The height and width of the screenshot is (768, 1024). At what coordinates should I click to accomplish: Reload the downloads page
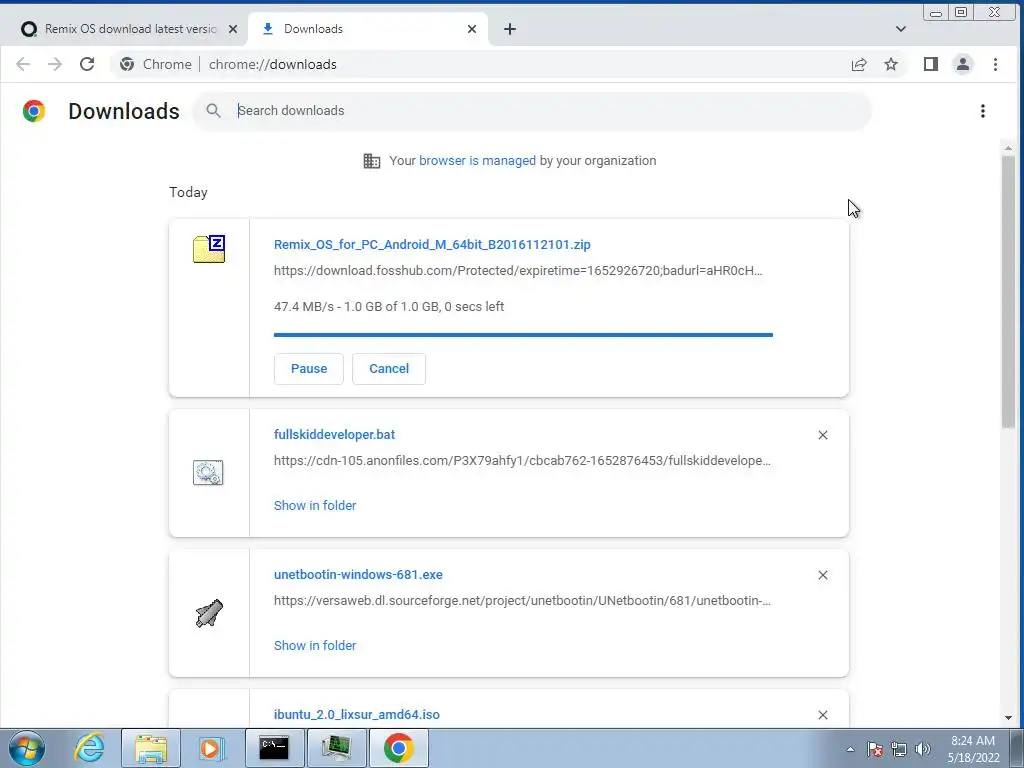(87, 64)
